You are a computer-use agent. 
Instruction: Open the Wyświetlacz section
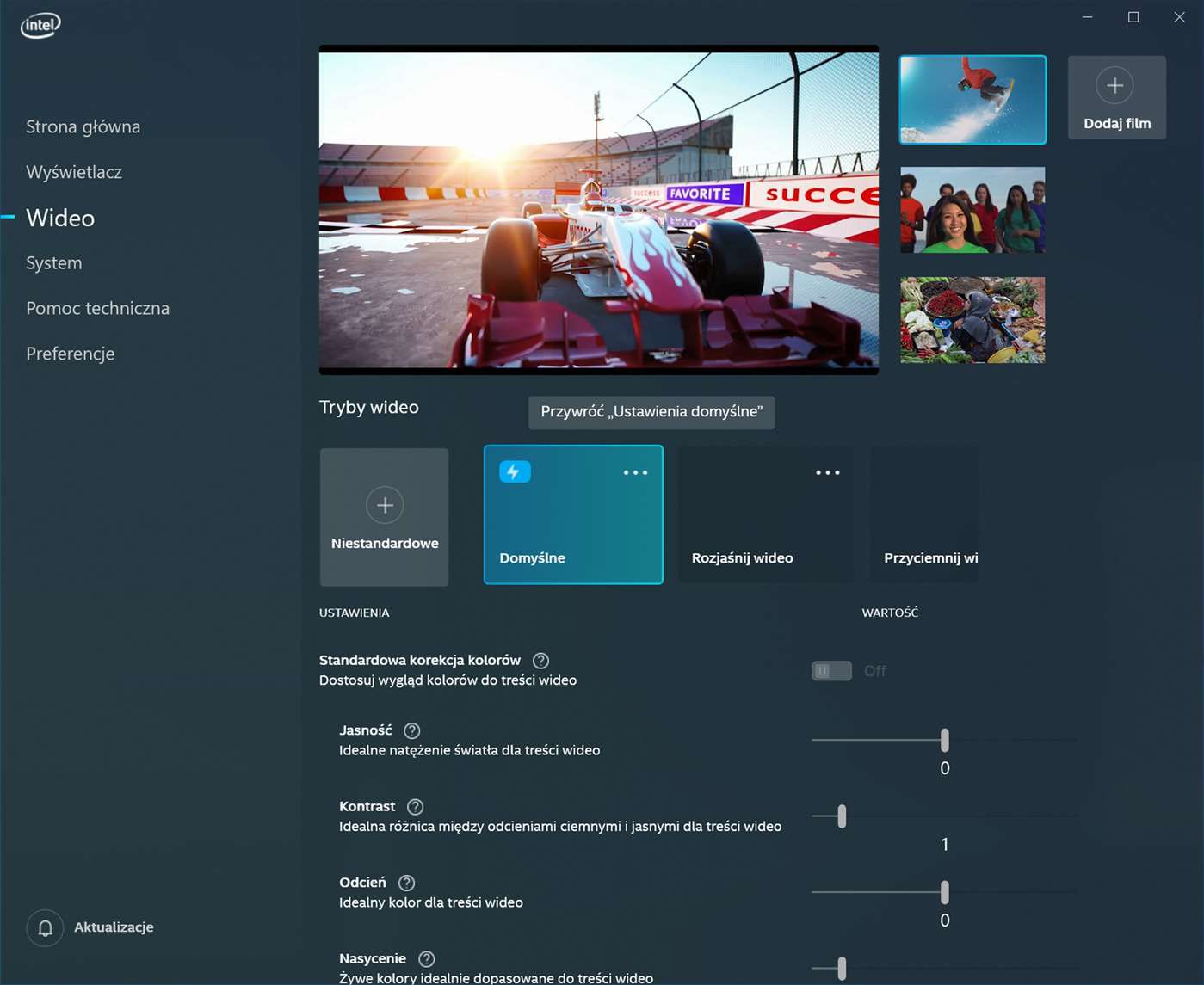tap(74, 172)
